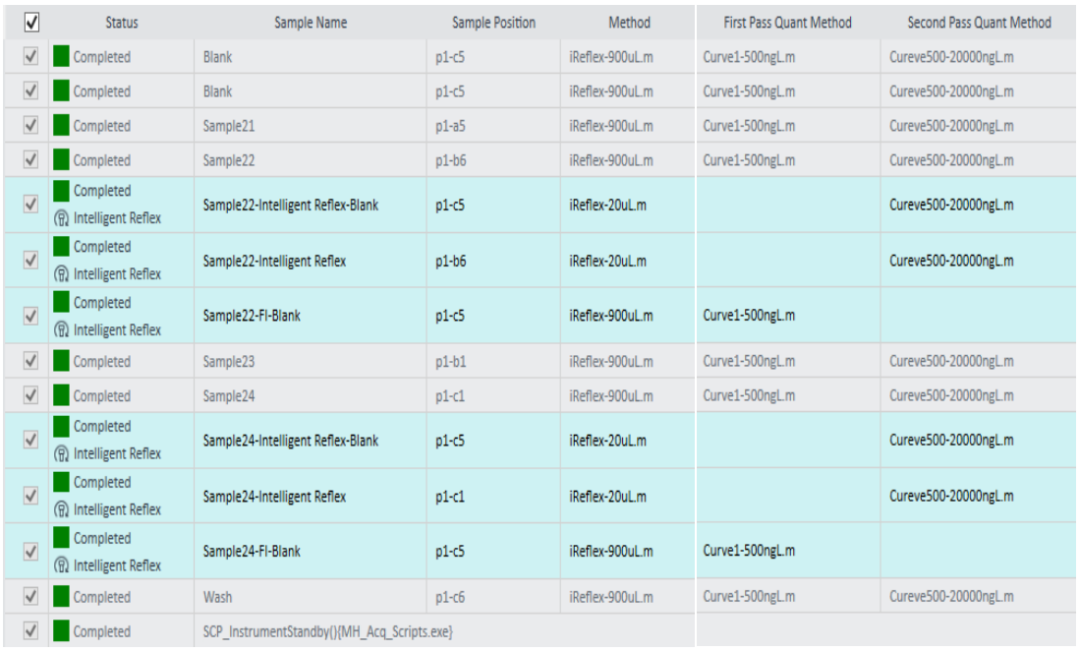Click the p1-a5 sample position cell
This screenshot has width=1080, height=652.
click(493, 125)
